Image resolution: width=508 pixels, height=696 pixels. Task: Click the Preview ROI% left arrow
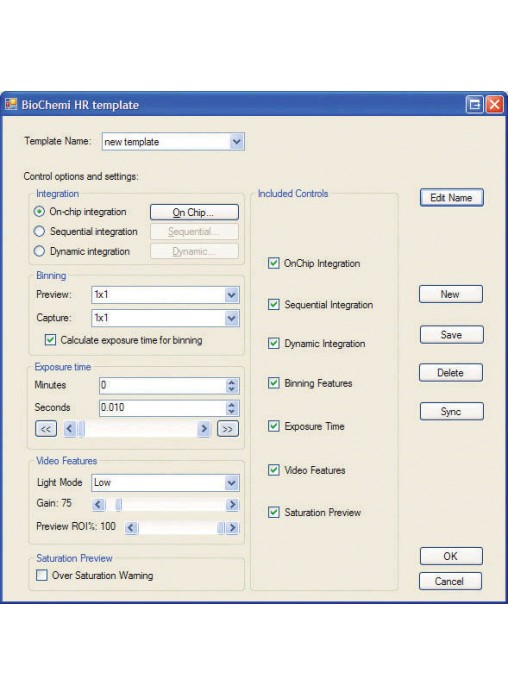tap(131, 528)
